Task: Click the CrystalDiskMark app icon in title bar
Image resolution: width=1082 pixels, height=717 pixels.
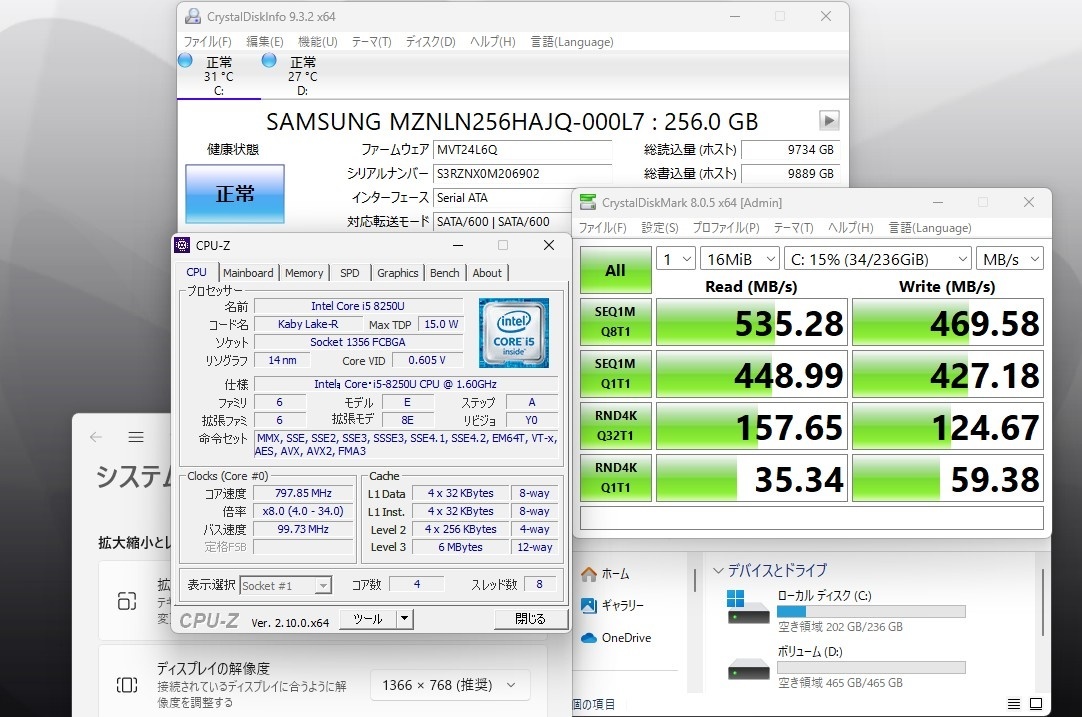Action: click(x=588, y=202)
